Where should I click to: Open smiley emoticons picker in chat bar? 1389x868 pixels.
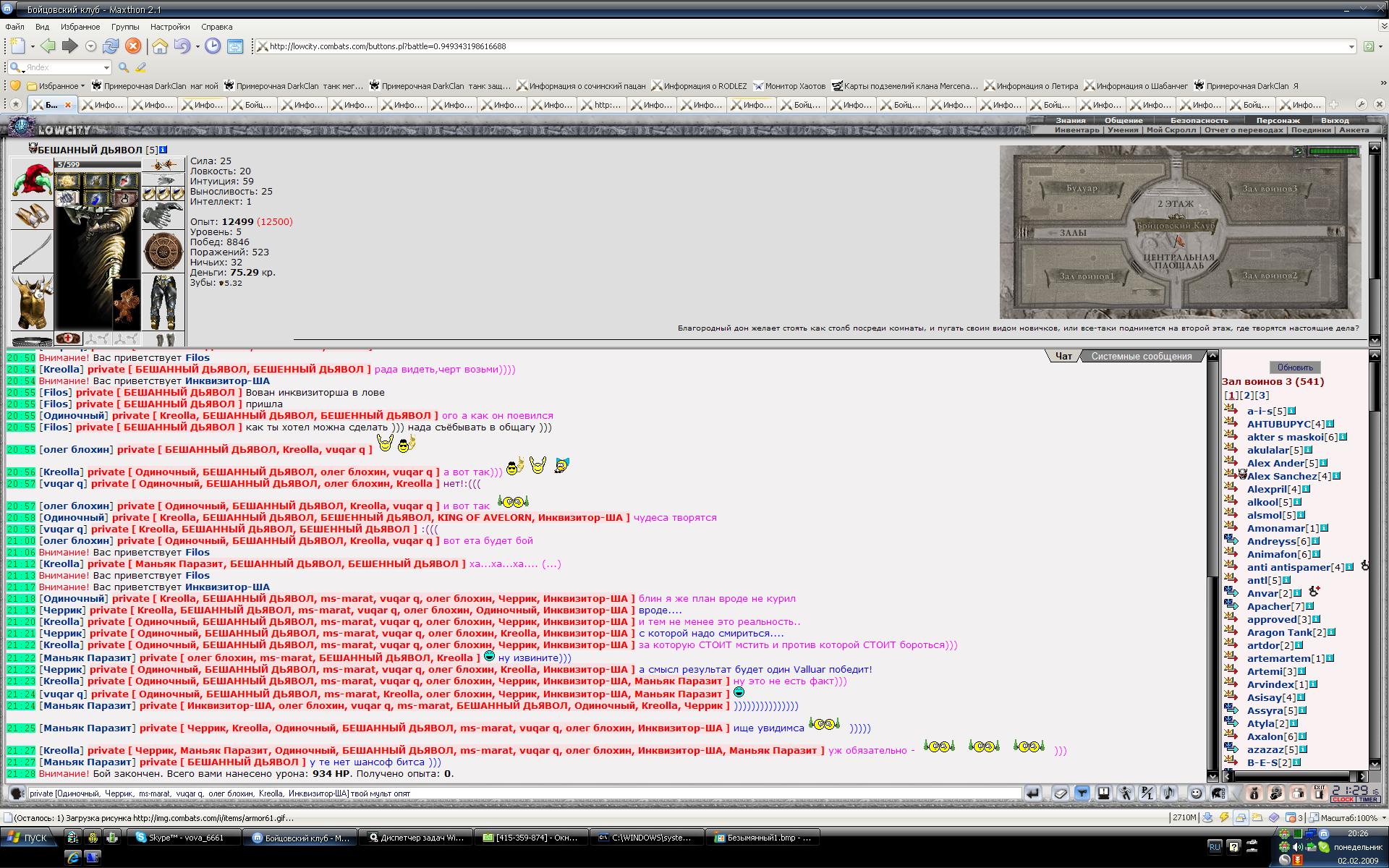(1196, 793)
